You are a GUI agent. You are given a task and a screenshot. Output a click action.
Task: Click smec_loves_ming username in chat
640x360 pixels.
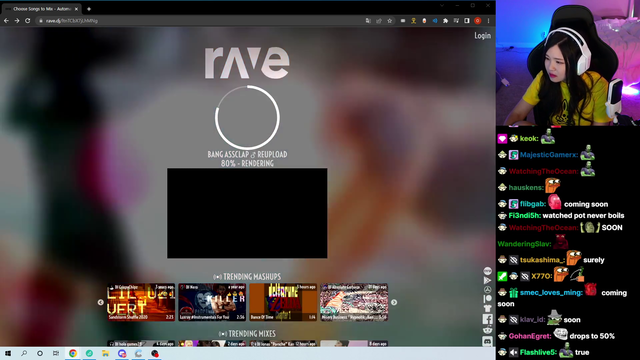click(x=551, y=293)
